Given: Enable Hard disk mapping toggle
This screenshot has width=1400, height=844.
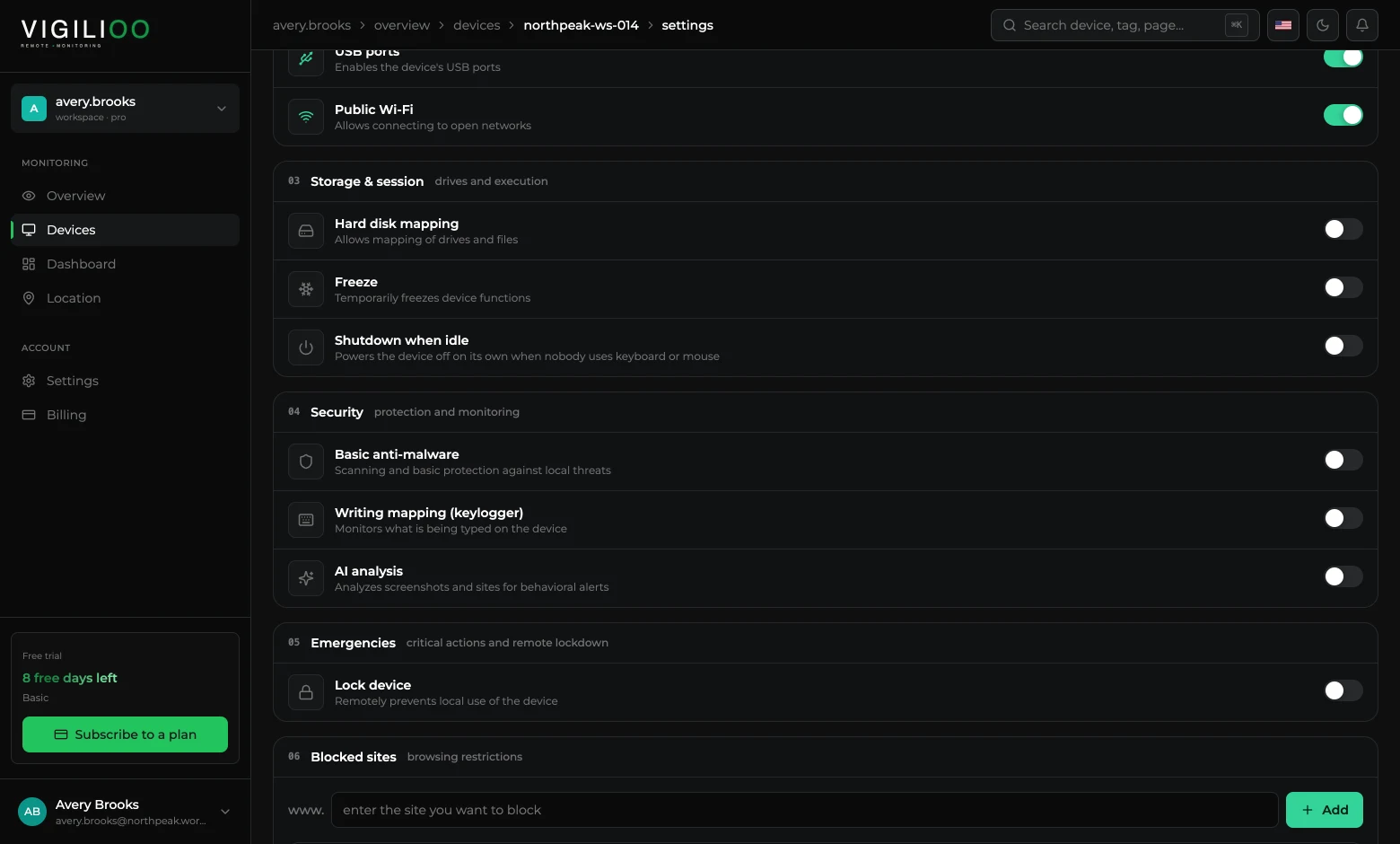Looking at the screenshot, I should point(1343,229).
